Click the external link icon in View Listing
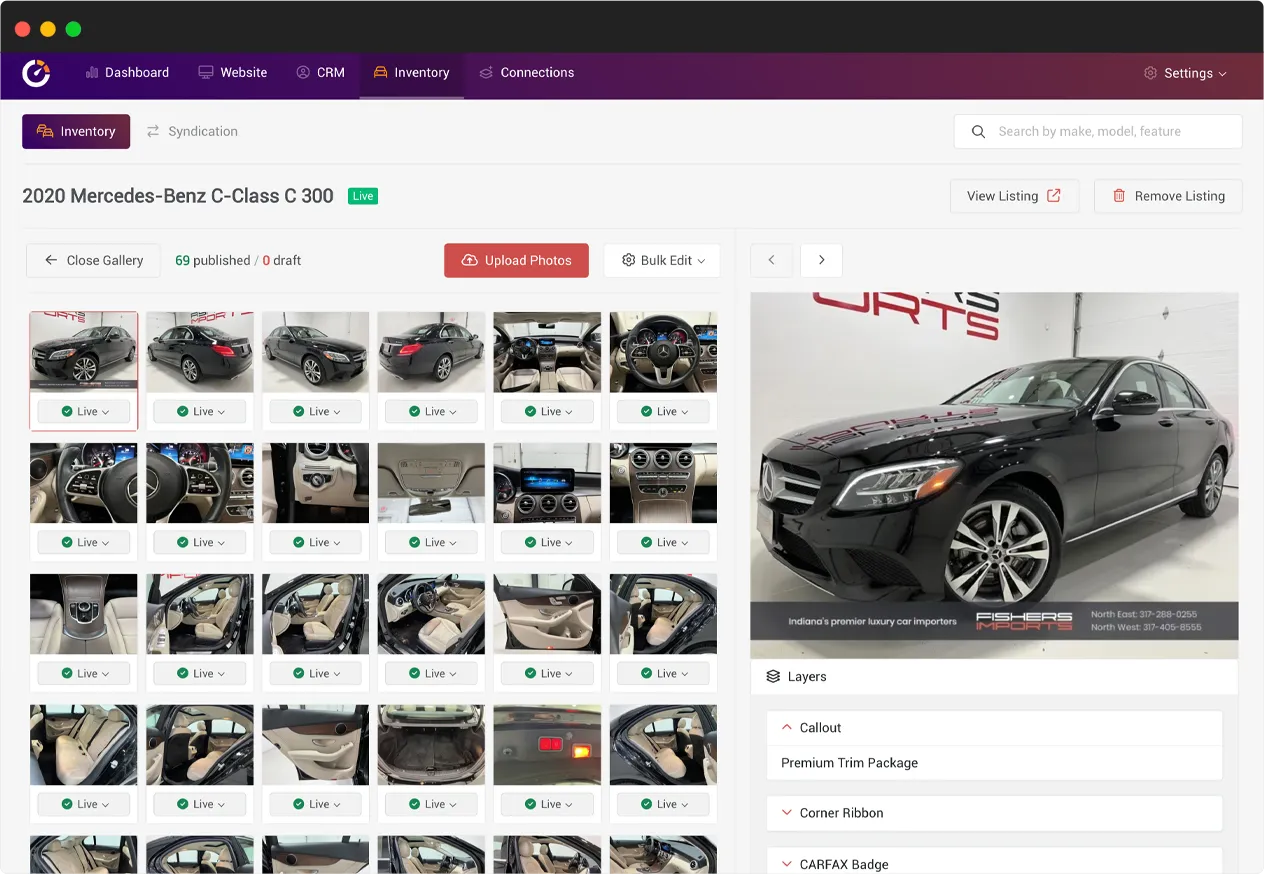The width and height of the screenshot is (1264, 874). click(1053, 196)
